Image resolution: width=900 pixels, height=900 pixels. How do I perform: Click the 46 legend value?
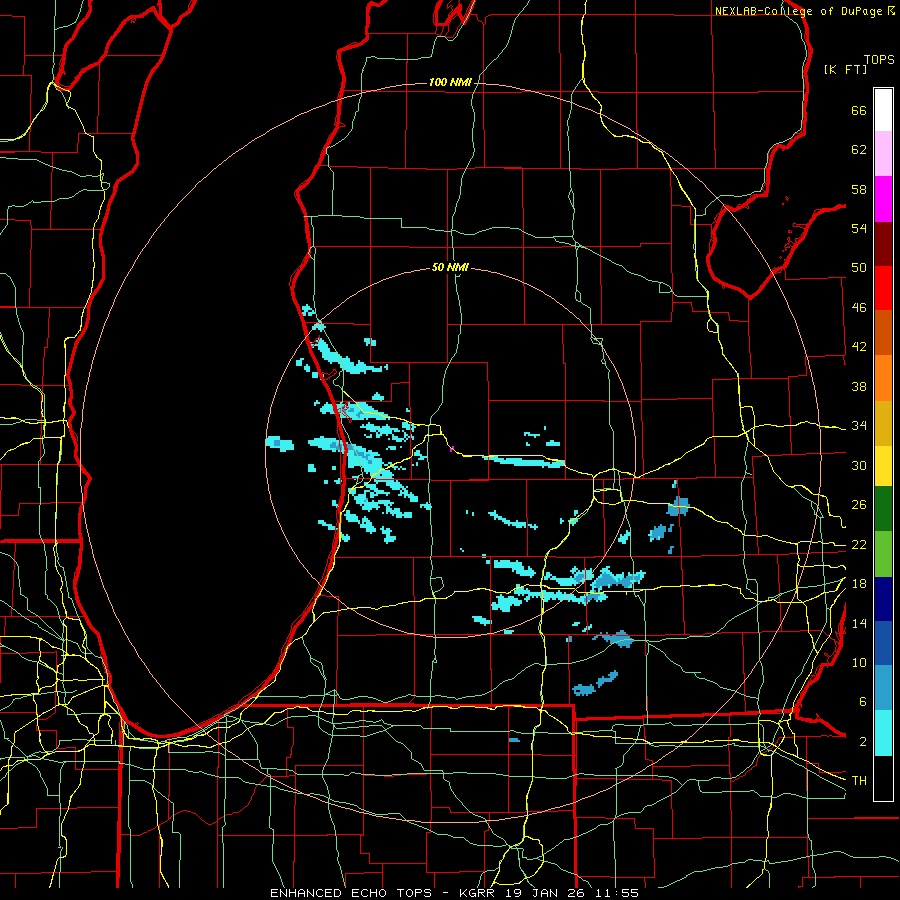(859, 308)
